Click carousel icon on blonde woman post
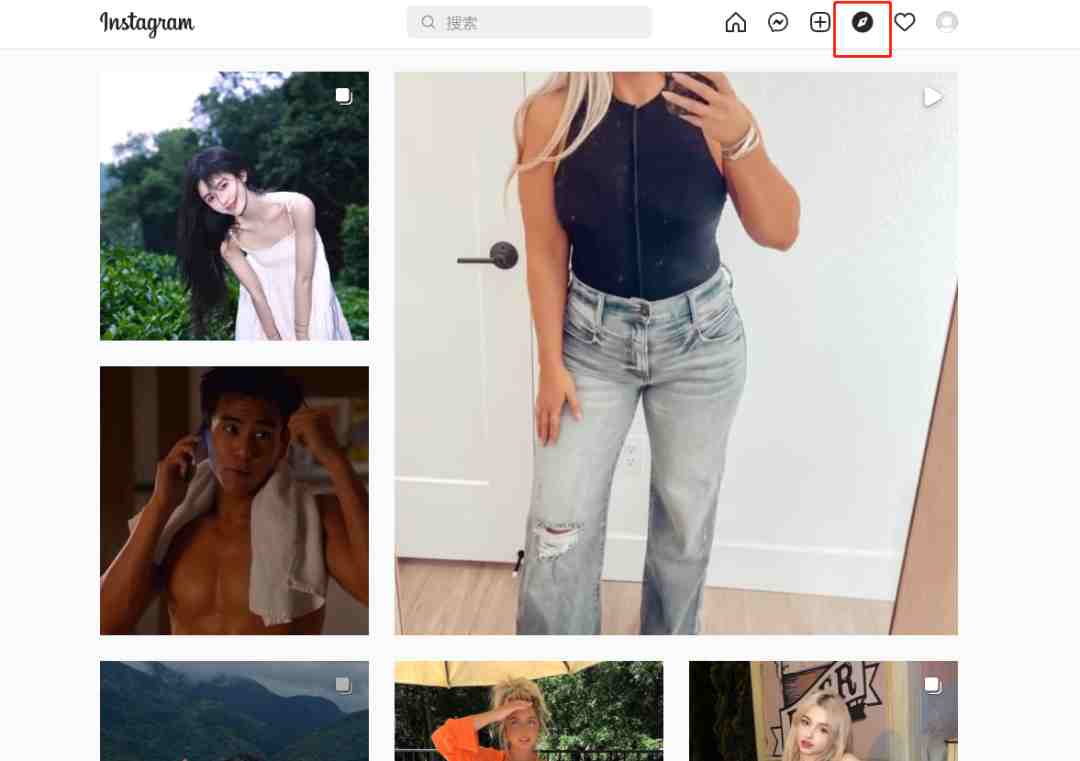The height and width of the screenshot is (761, 1080). (x=933, y=685)
